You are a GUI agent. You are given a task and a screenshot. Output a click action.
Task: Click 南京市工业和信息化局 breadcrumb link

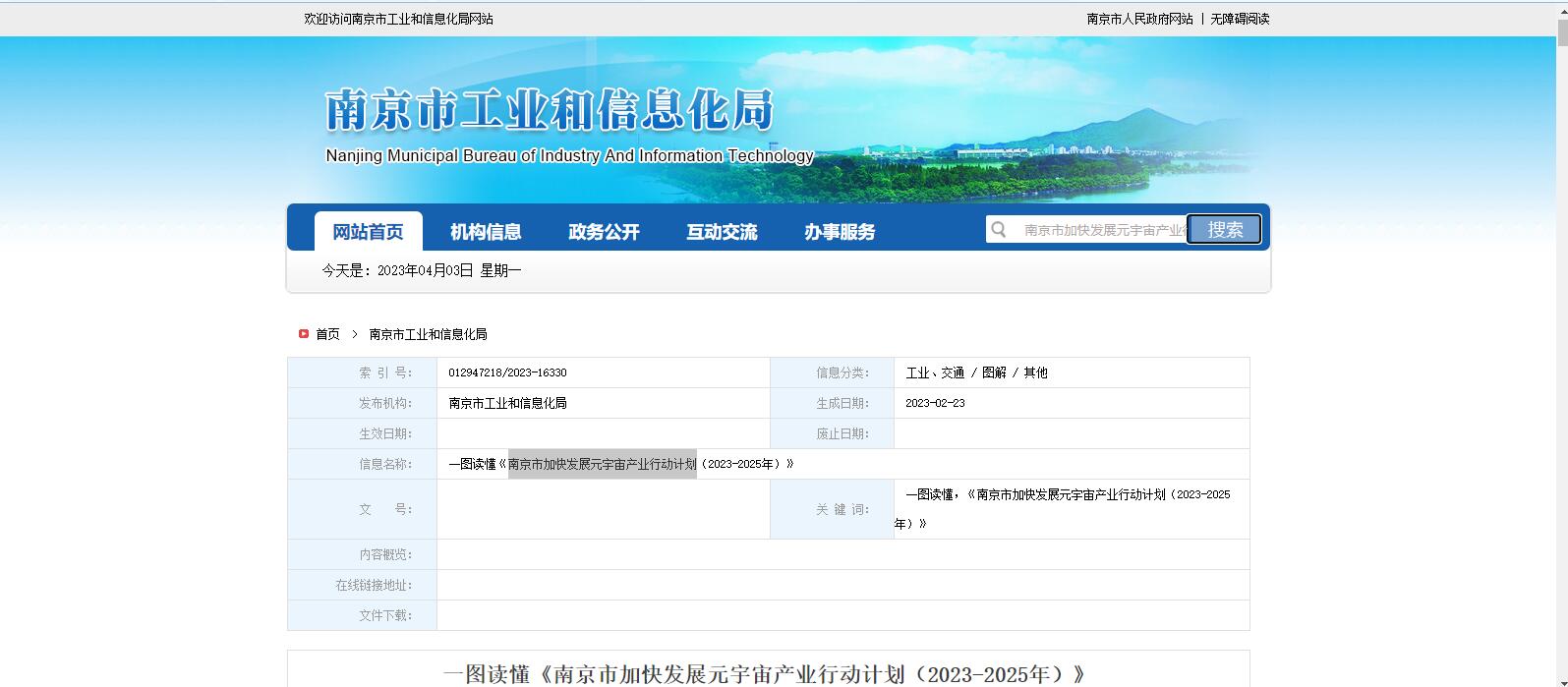tap(428, 334)
